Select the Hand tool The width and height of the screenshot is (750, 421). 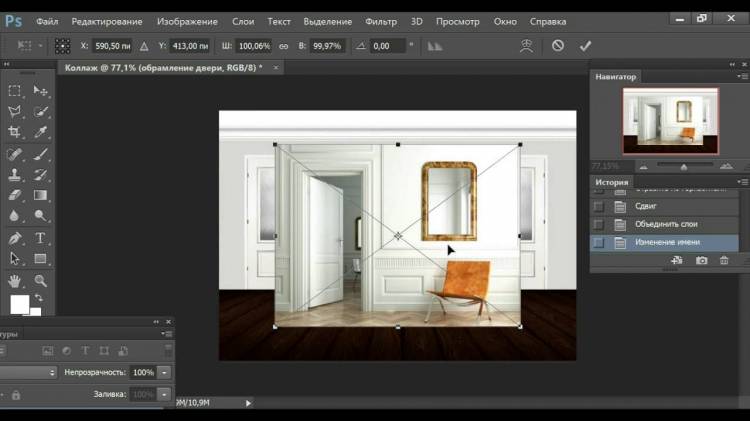click(x=14, y=281)
